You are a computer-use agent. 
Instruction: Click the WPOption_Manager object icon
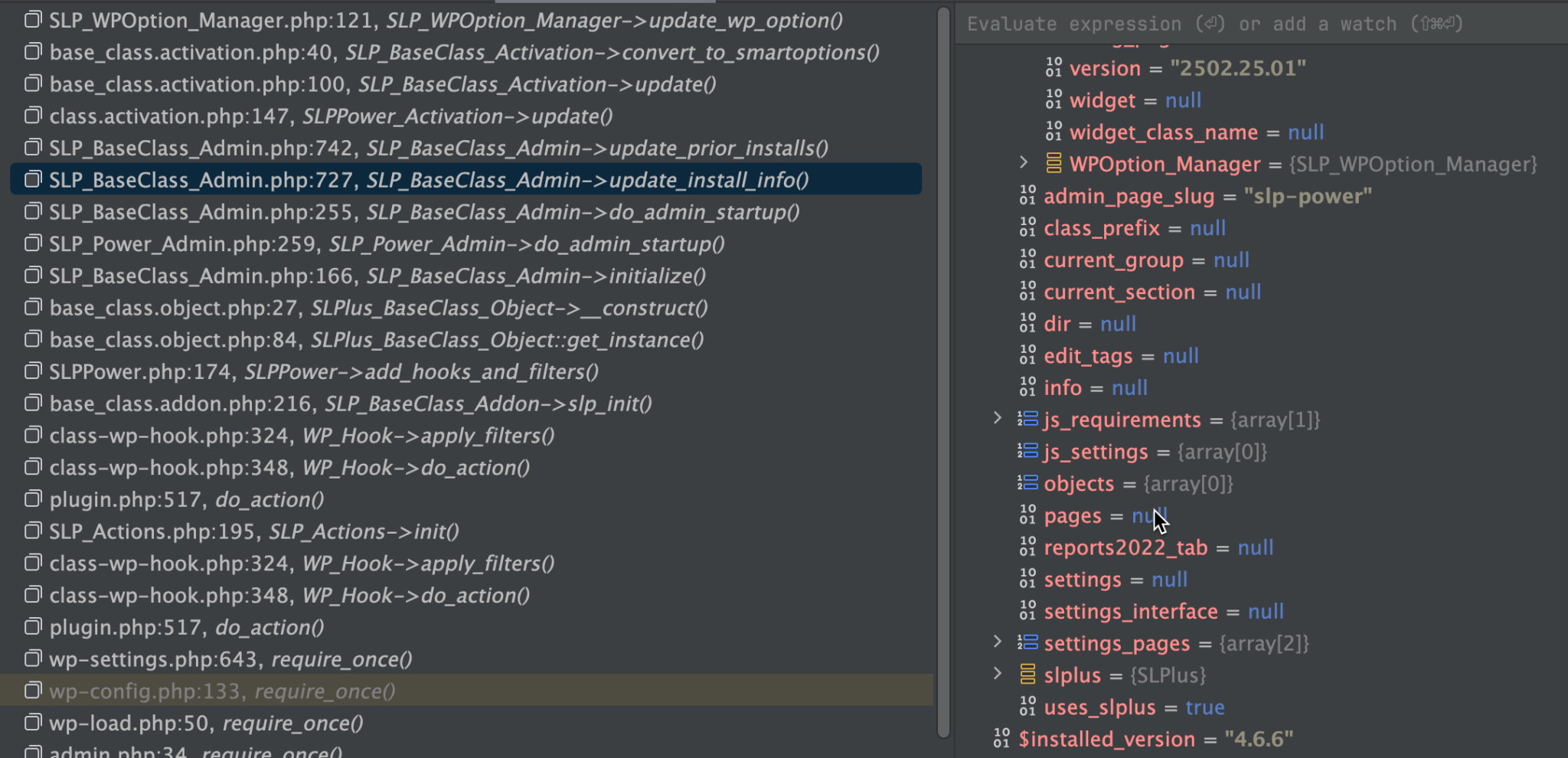[x=1053, y=164]
